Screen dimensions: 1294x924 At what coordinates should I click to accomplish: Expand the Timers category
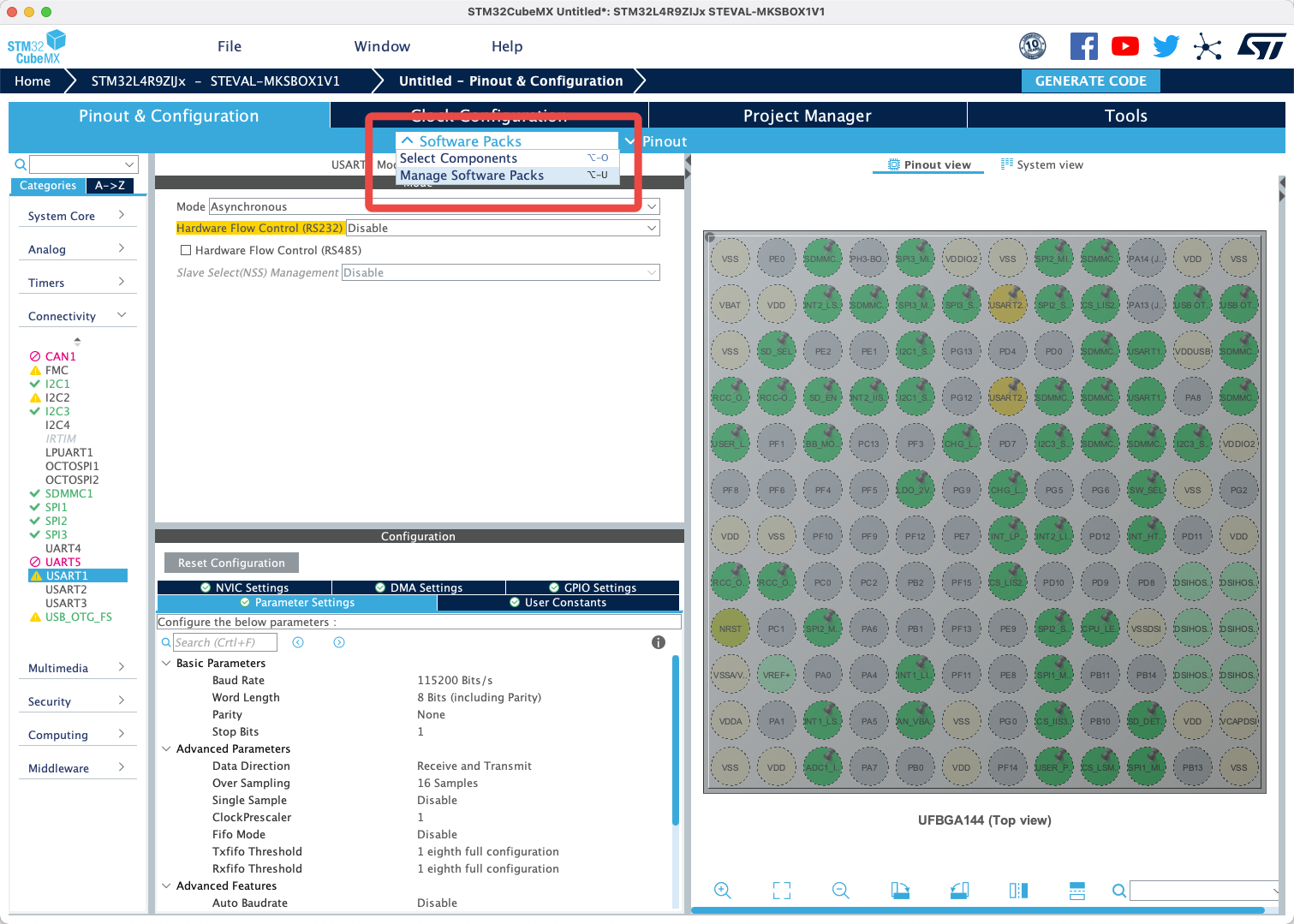click(x=77, y=283)
